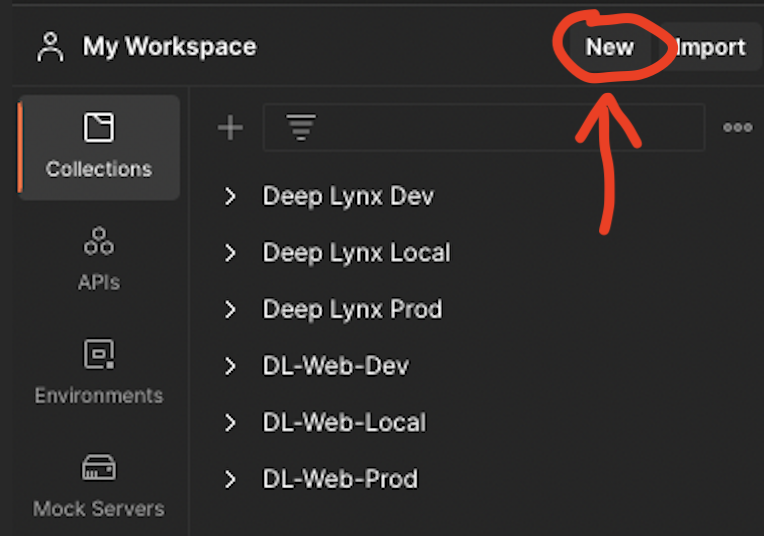
Task: Click the filter icon in search bar
Action: [x=300, y=127]
